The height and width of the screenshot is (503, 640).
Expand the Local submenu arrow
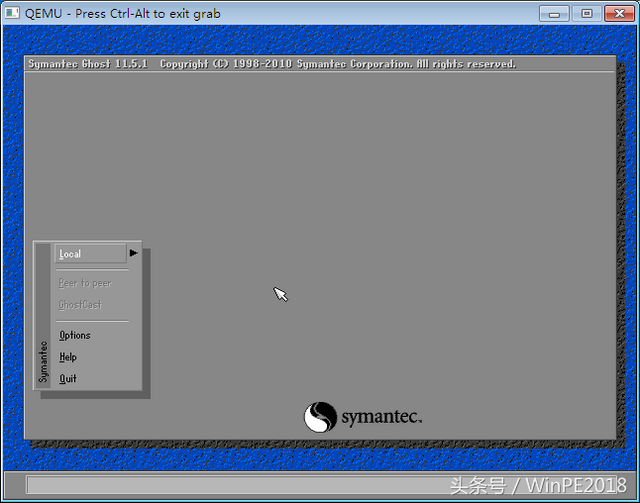point(133,253)
